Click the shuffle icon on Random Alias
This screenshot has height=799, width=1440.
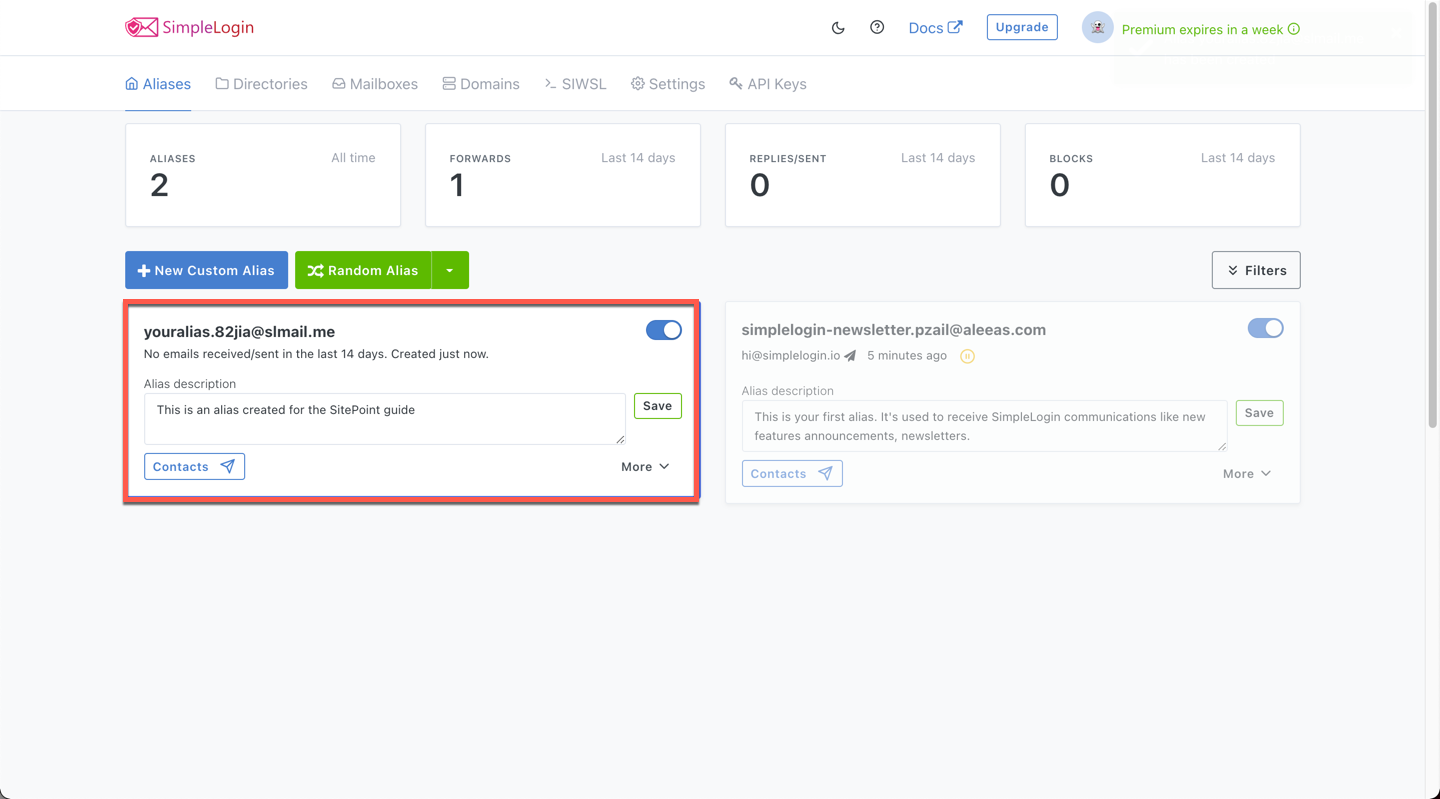(x=315, y=270)
